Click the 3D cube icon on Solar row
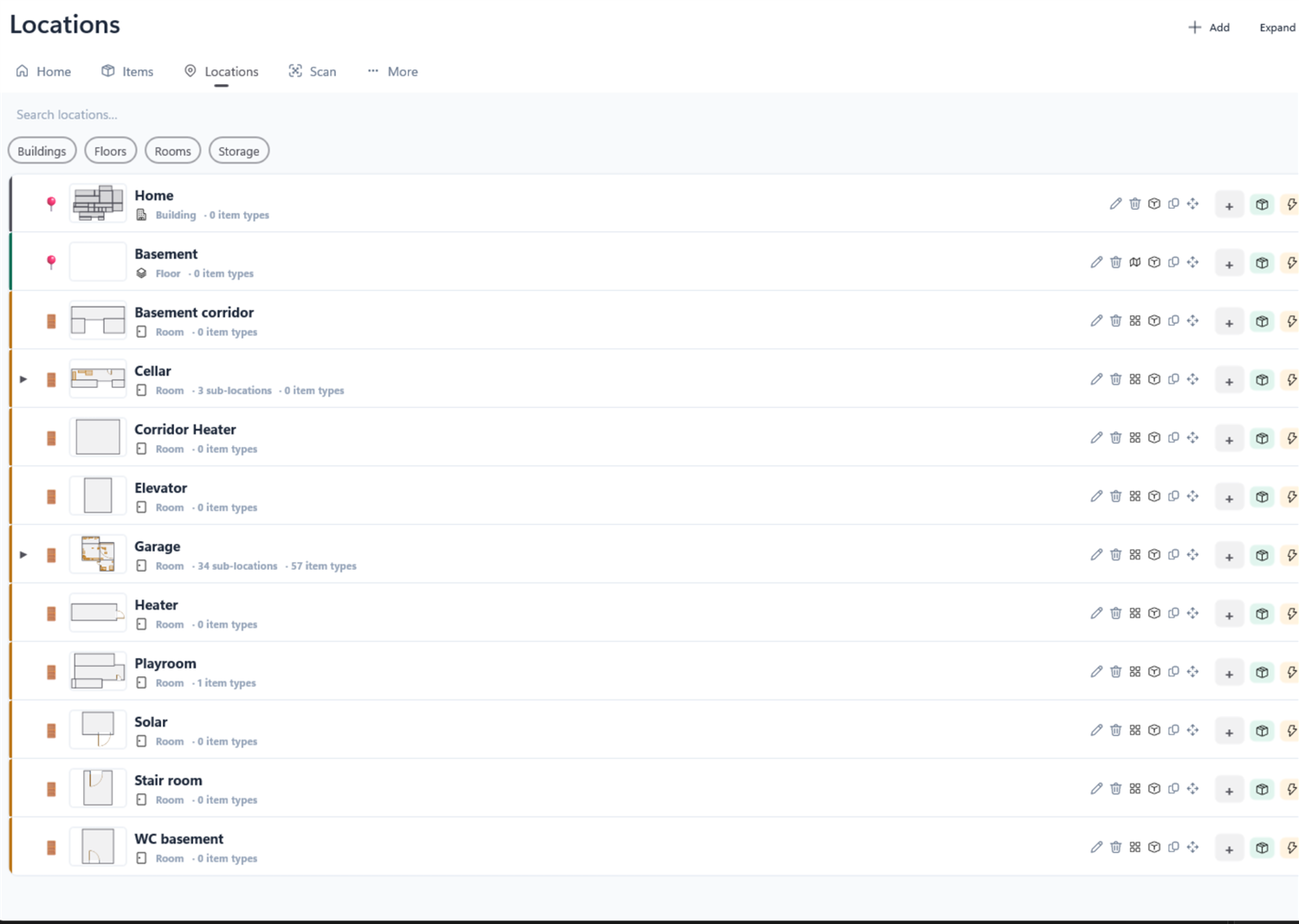Image resolution: width=1299 pixels, height=924 pixels. [1154, 730]
